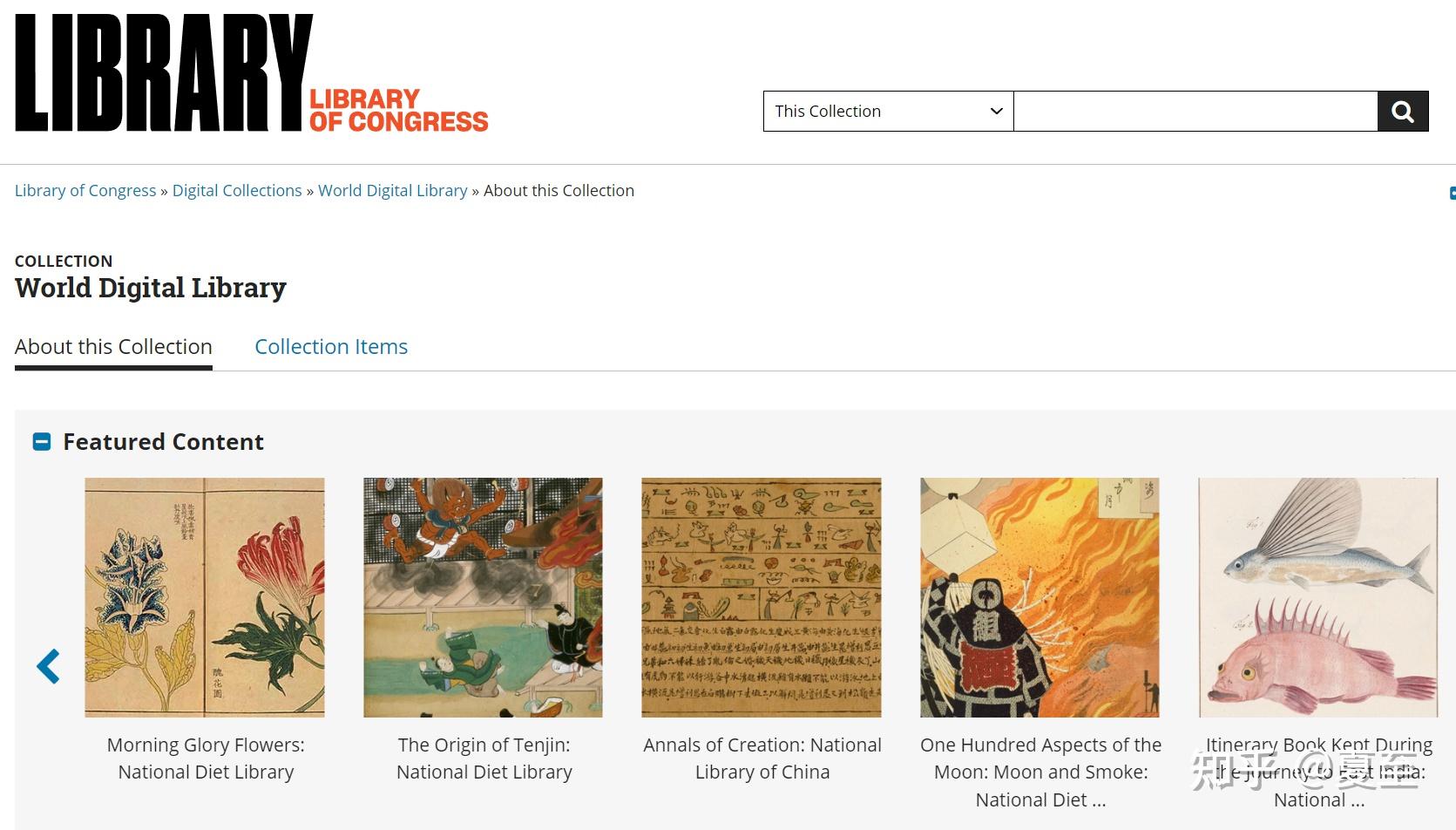Screen dimensions: 1456x830
Task: Open The Origin of Tenjin thumbnail
Action: [x=483, y=597]
